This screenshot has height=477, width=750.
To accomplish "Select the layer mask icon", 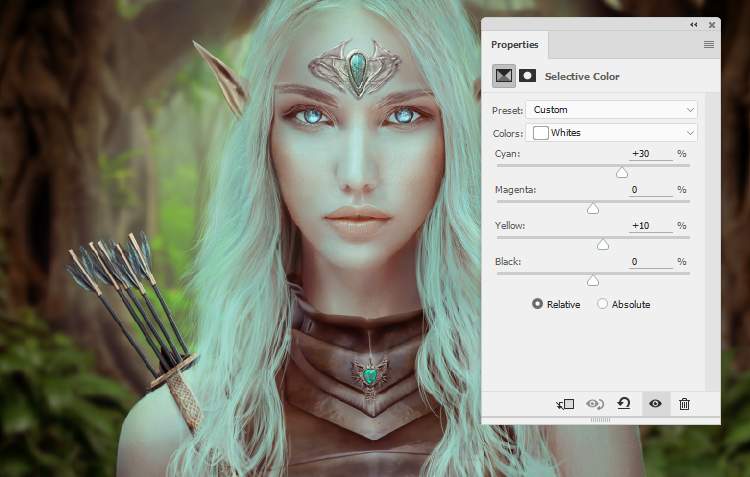I will tap(528, 76).
